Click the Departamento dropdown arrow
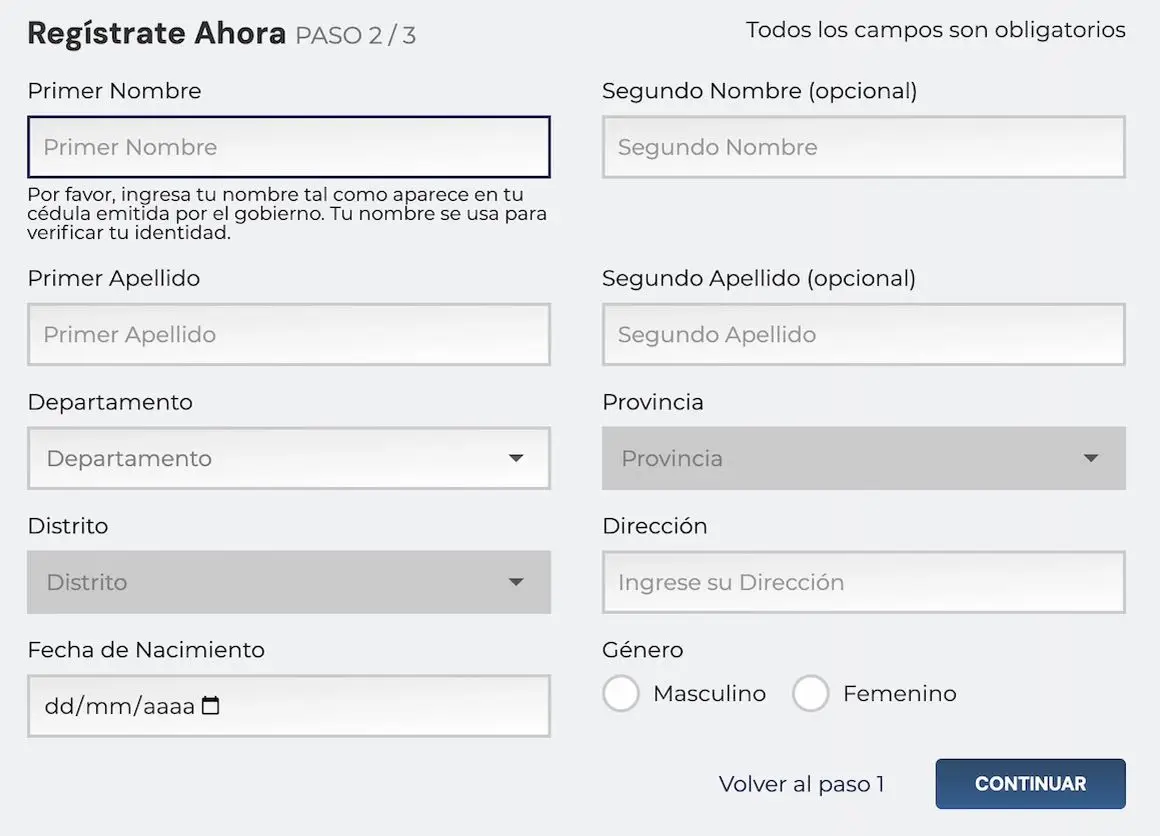This screenshot has height=836, width=1160. (516, 458)
